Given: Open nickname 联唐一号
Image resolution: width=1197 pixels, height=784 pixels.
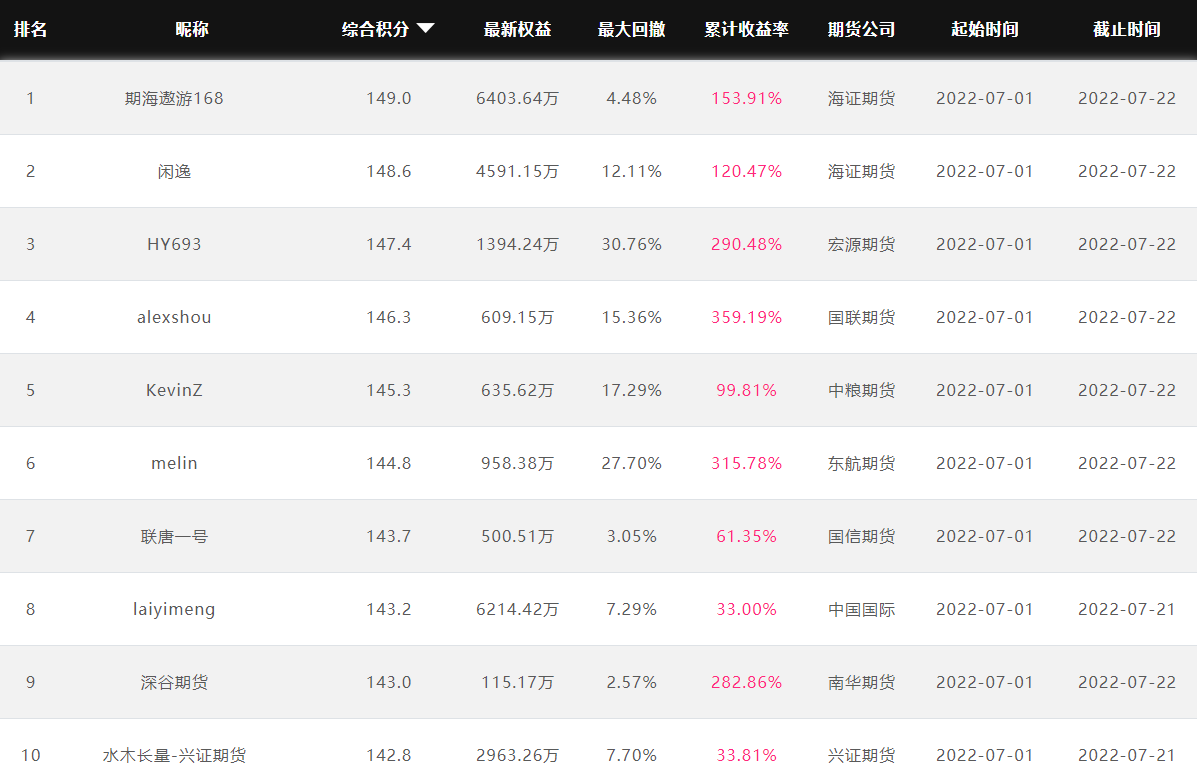Looking at the screenshot, I should pos(174,536).
